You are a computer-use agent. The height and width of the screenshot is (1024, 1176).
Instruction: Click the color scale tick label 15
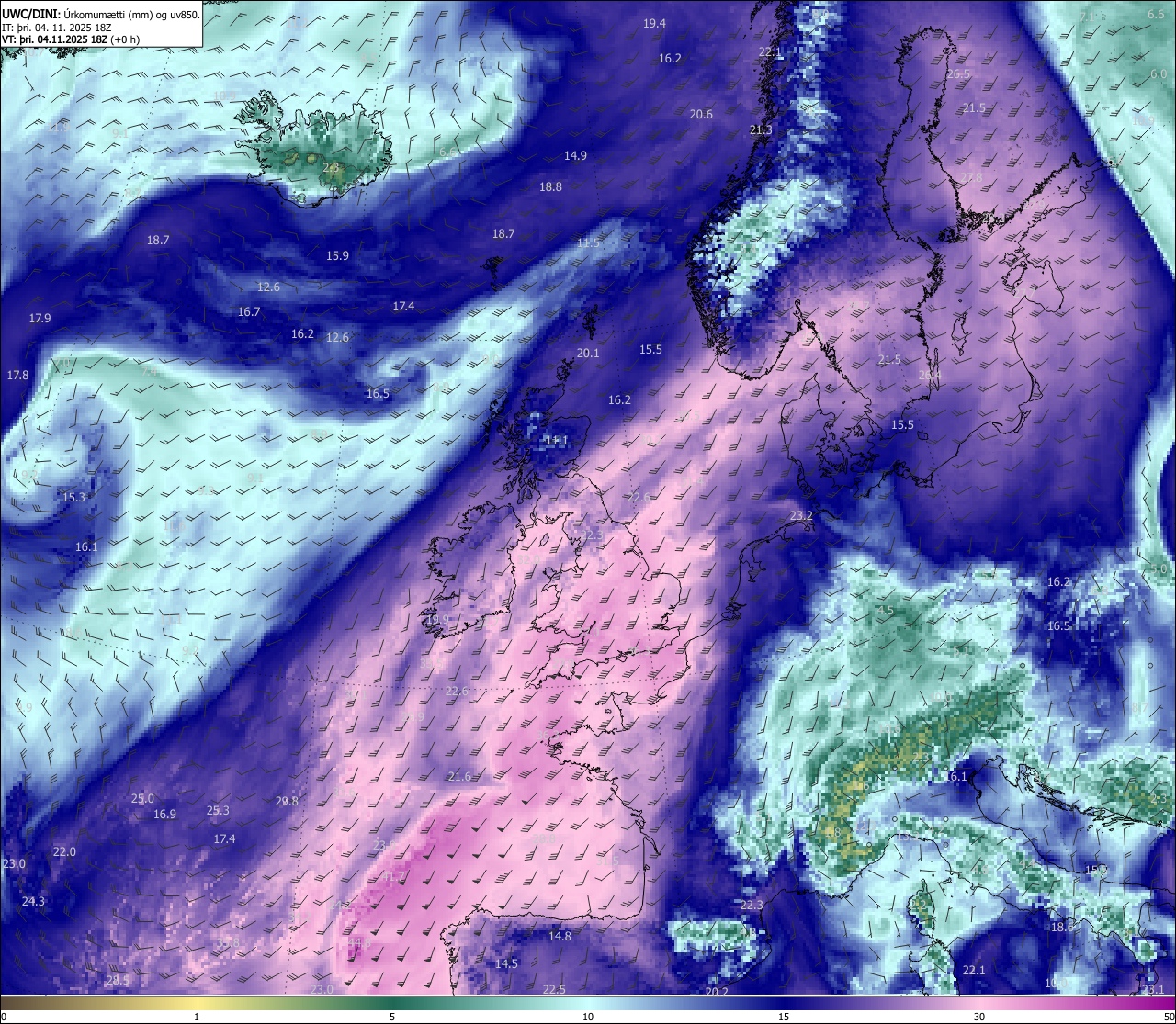point(784,1017)
